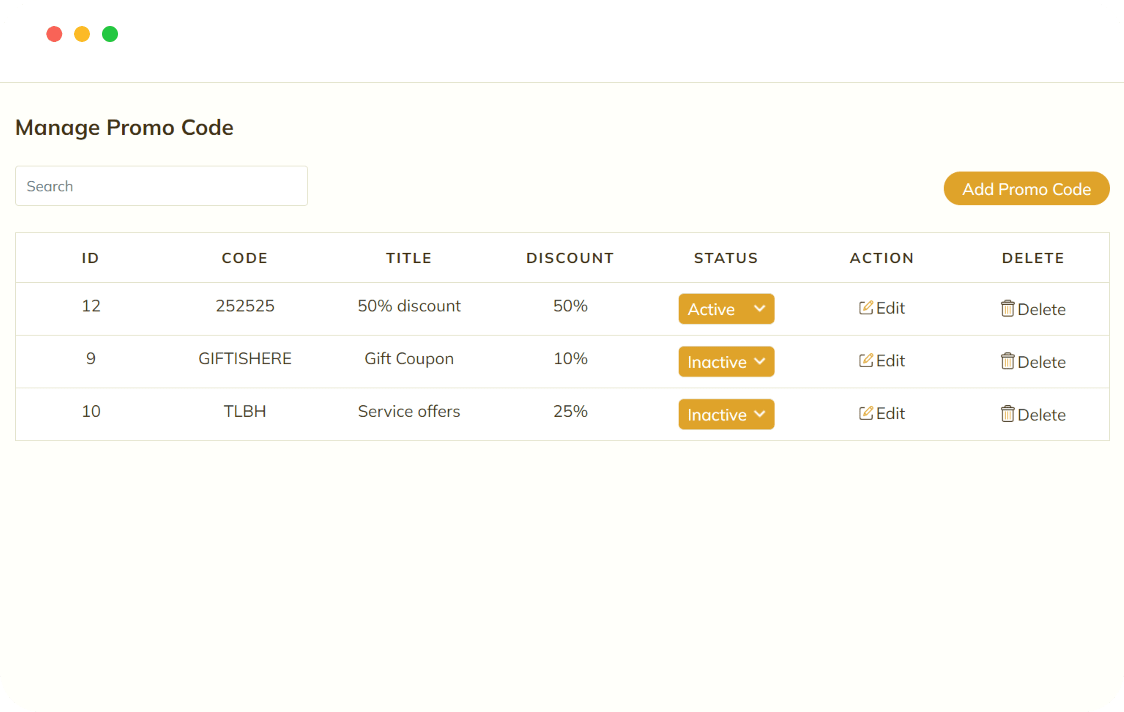Image resolution: width=1124 pixels, height=712 pixels.
Task: Click the edit pencil icon beside Gift Coupon
Action: [865, 361]
